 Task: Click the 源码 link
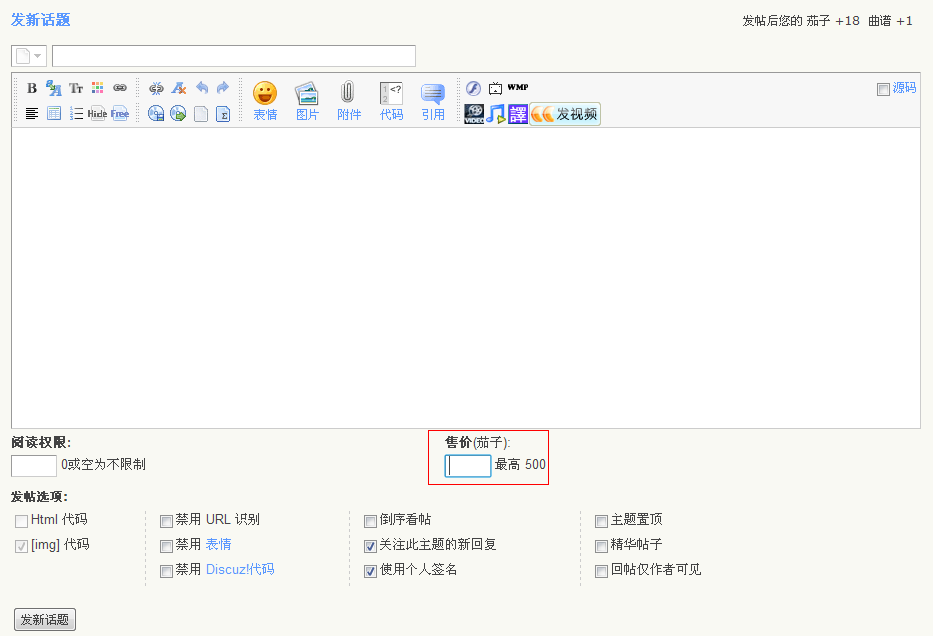(x=904, y=88)
